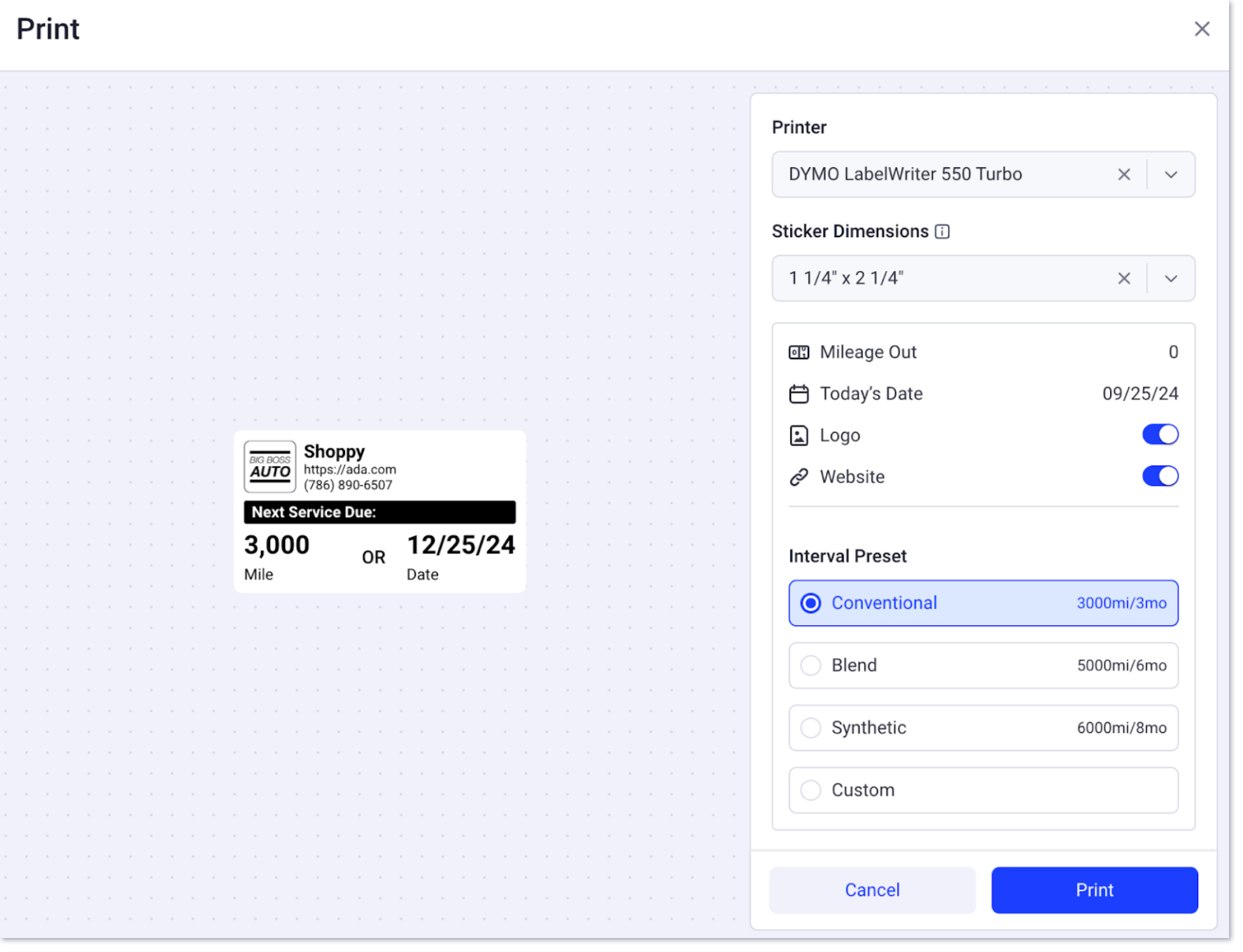Click the Big Boss Auto logo on sticker
The width and height of the screenshot is (1243, 952).
(x=270, y=467)
